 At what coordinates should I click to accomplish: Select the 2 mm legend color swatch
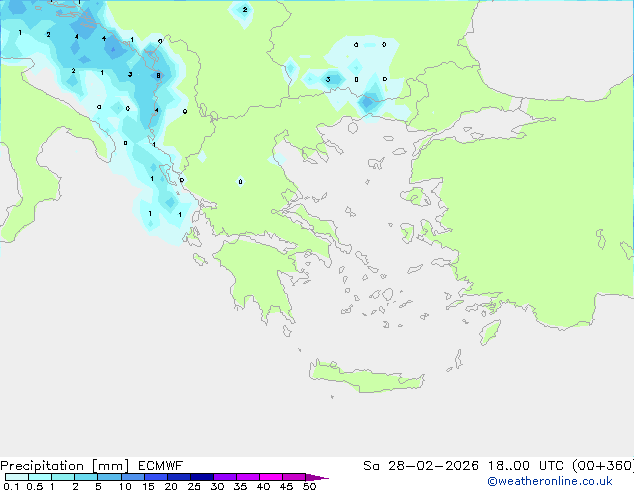pos(86,477)
